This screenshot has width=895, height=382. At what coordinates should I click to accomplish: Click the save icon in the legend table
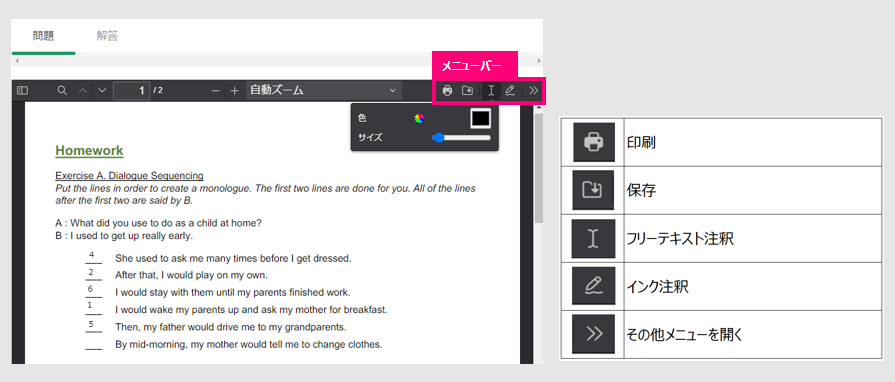[x=594, y=190]
